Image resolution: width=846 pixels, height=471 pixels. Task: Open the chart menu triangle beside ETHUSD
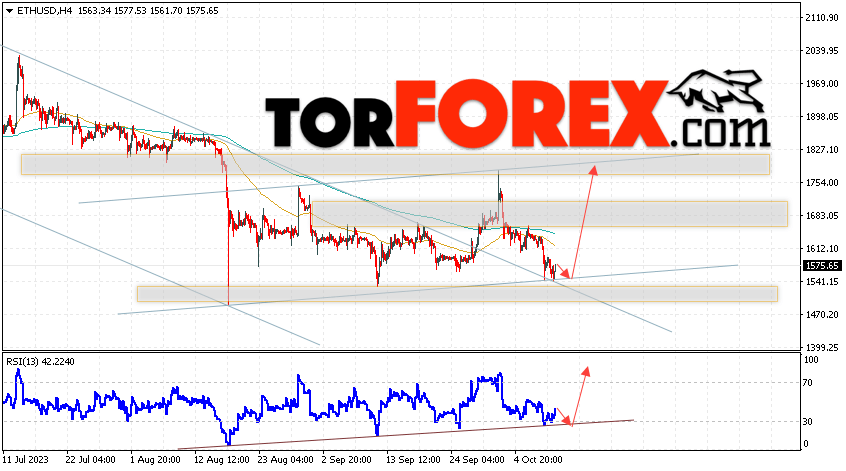point(9,11)
